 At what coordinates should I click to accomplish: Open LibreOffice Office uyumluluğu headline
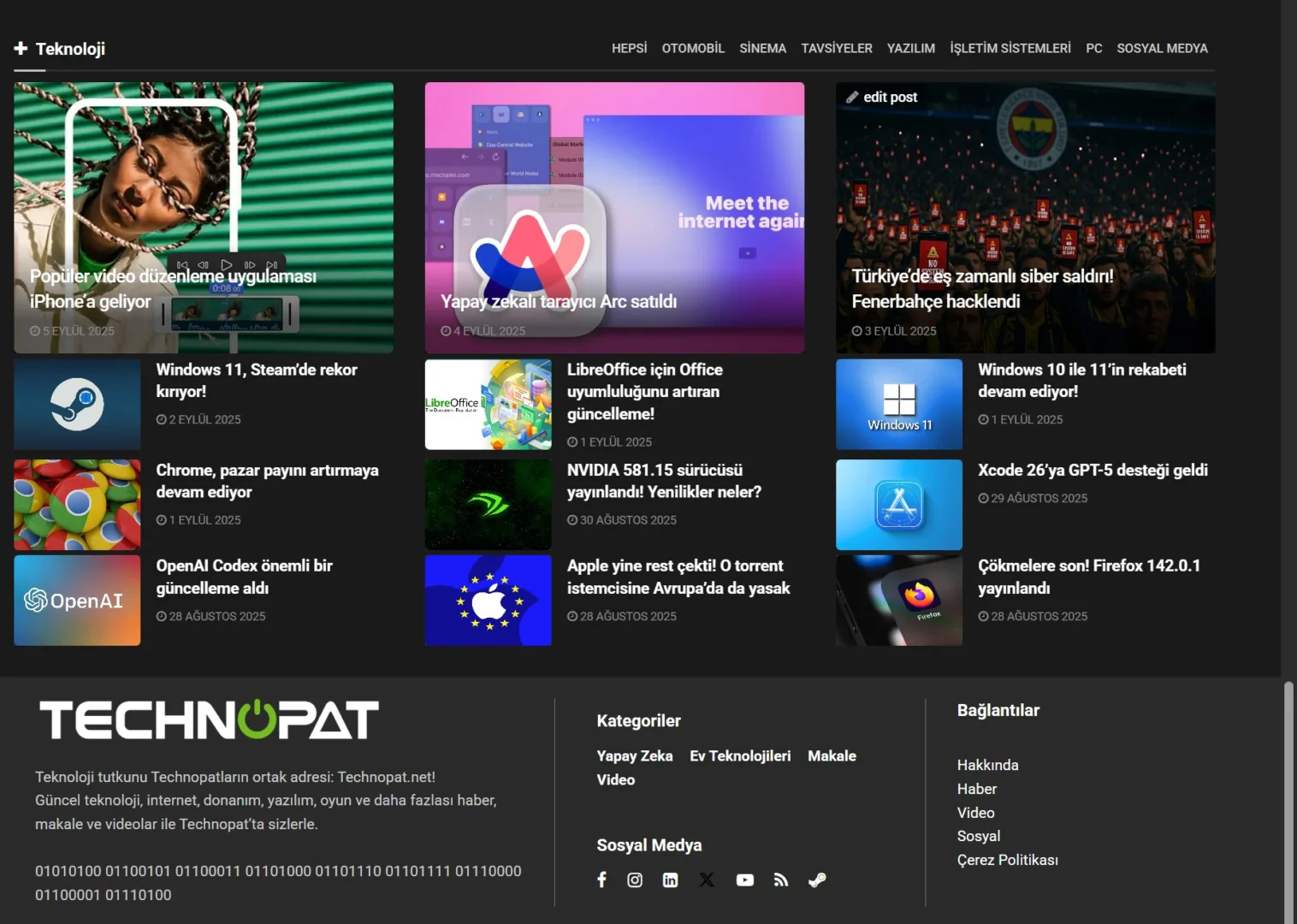pyautogui.click(x=645, y=392)
